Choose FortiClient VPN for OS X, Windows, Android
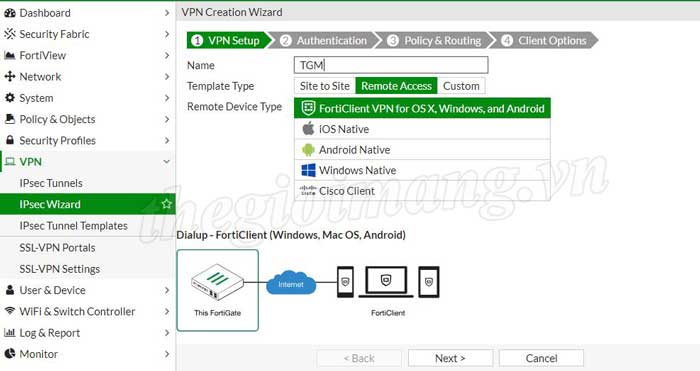700x371 pixels. point(422,108)
